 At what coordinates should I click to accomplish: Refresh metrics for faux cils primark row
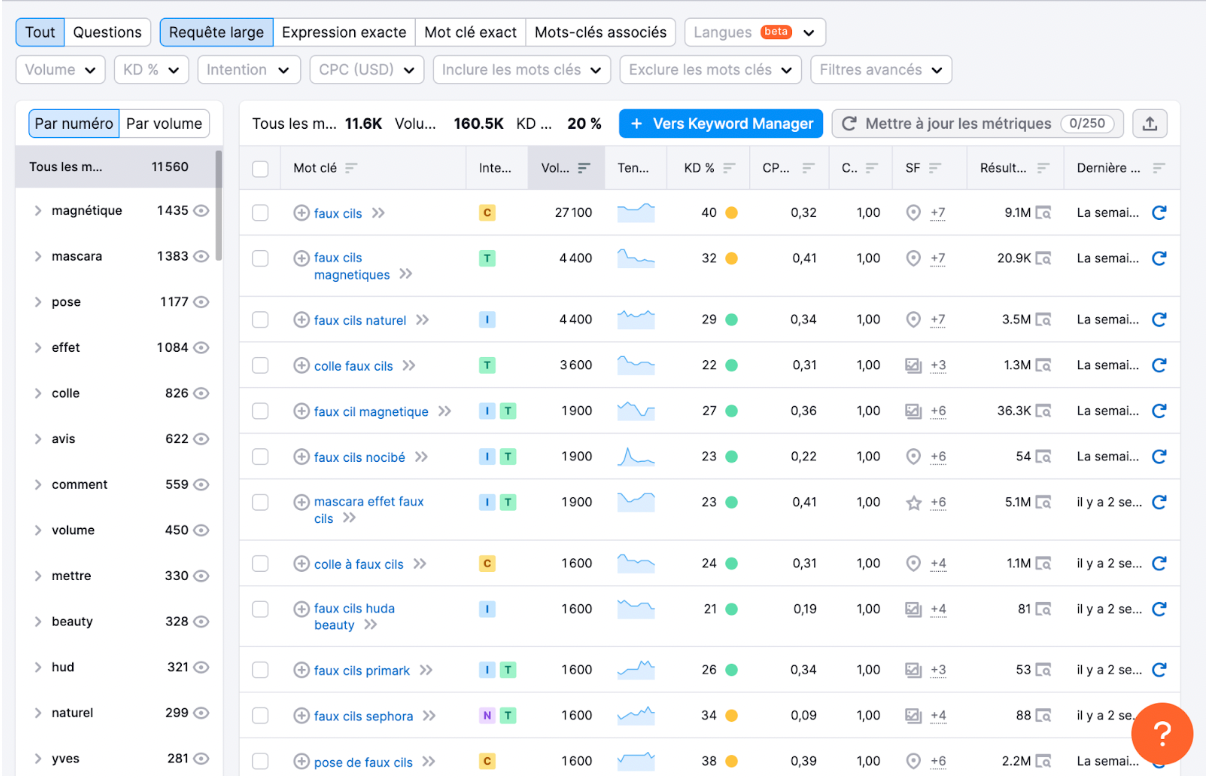pyautogui.click(x=1159, y=670)
